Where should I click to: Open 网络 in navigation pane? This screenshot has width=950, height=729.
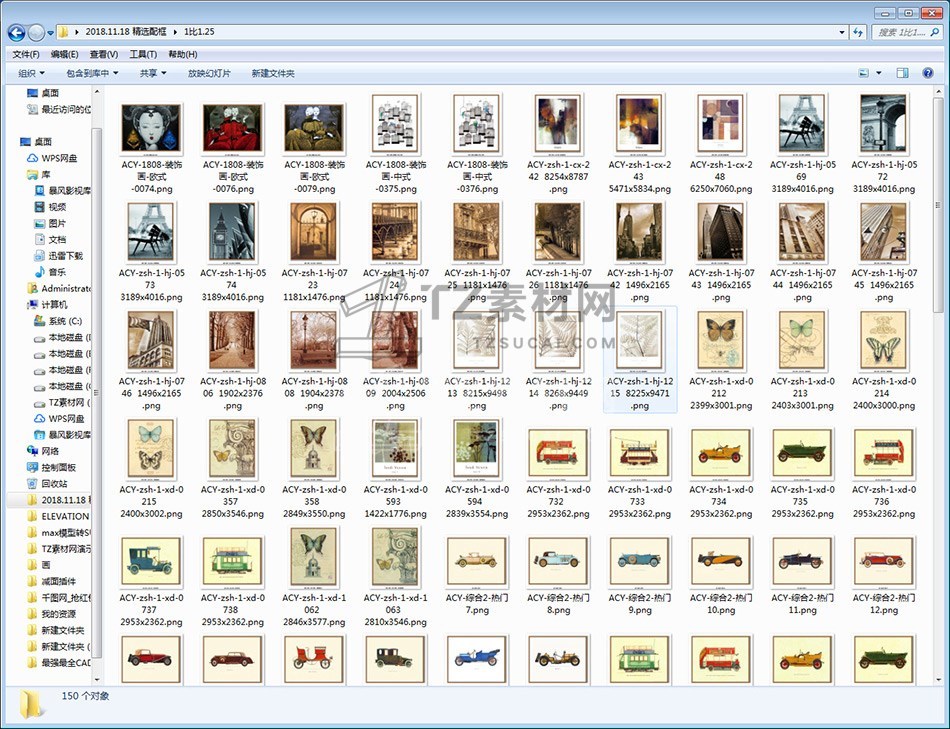coord(43,451)
